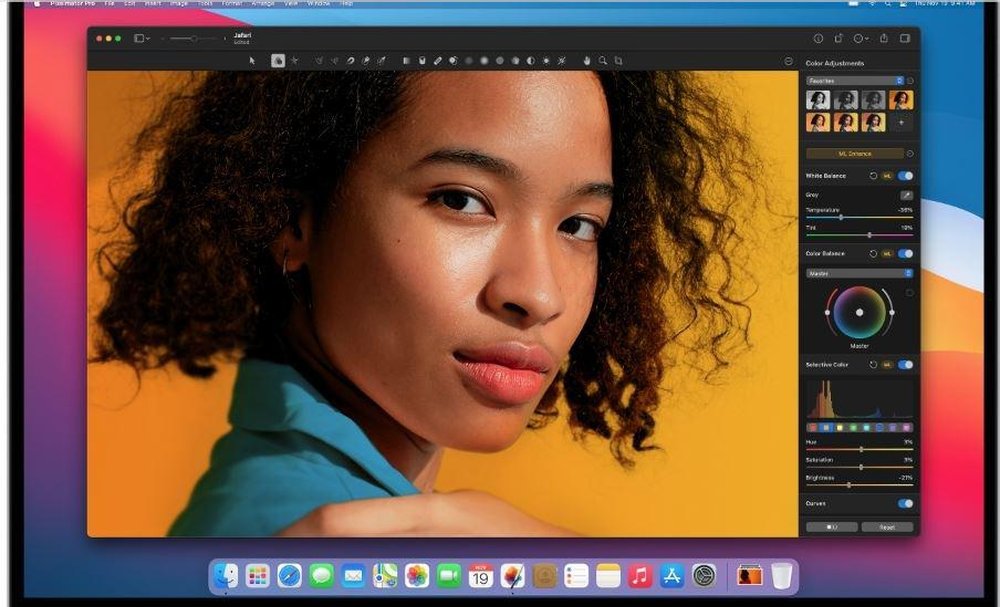The width and height of the screenshot is (1000, 607).
Task: Click the Reset button at the panel bottom
Action: tap(888, 527)
